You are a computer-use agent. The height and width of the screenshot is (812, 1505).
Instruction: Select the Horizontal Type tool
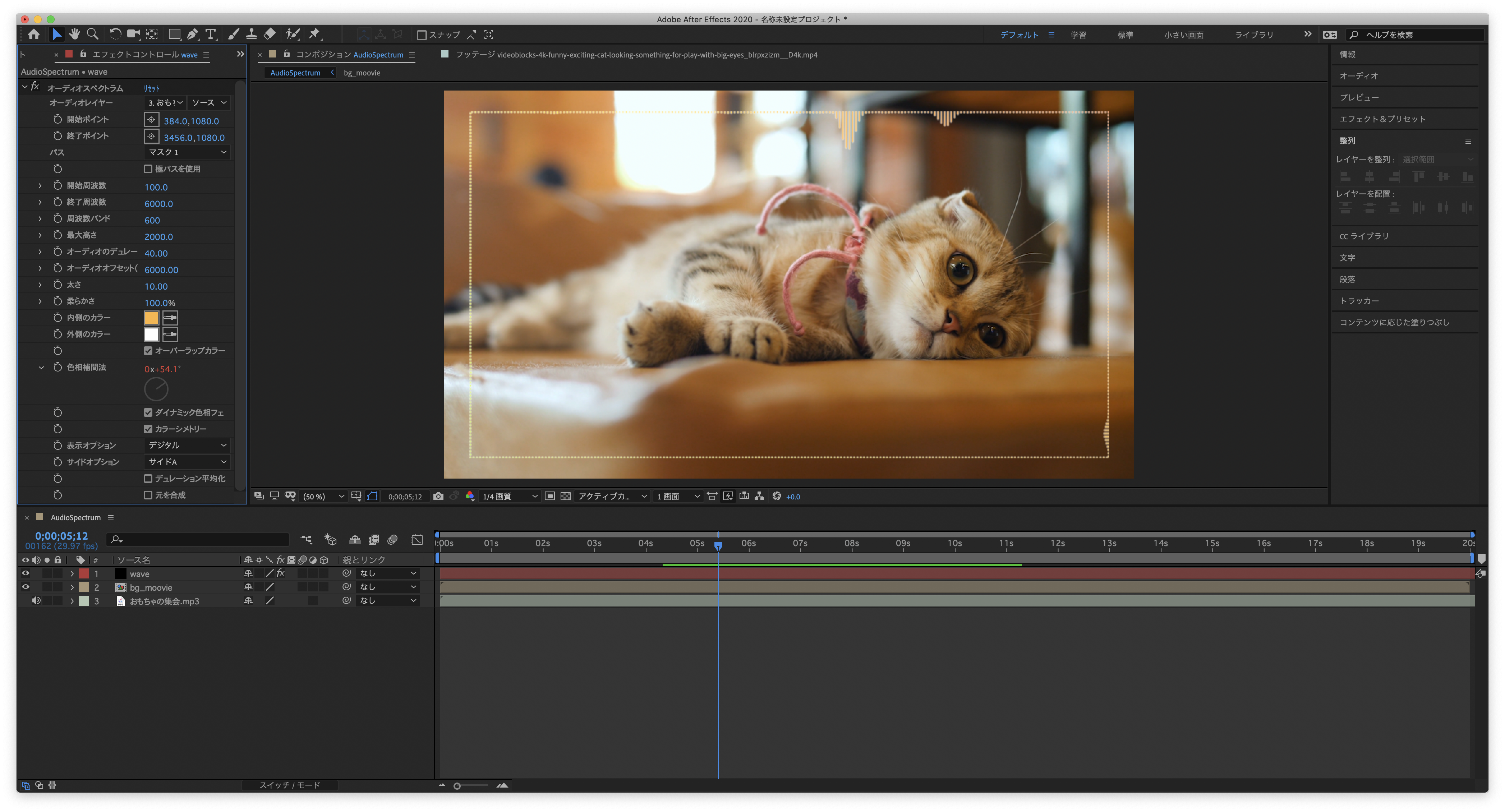tap(211, 34)
